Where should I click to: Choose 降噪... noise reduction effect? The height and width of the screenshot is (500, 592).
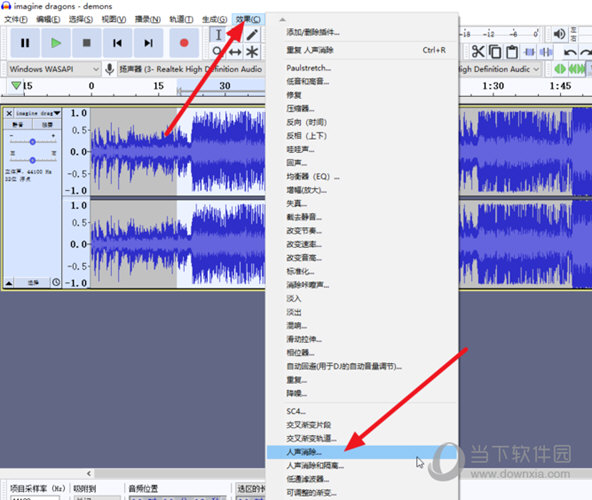(362, 394)
